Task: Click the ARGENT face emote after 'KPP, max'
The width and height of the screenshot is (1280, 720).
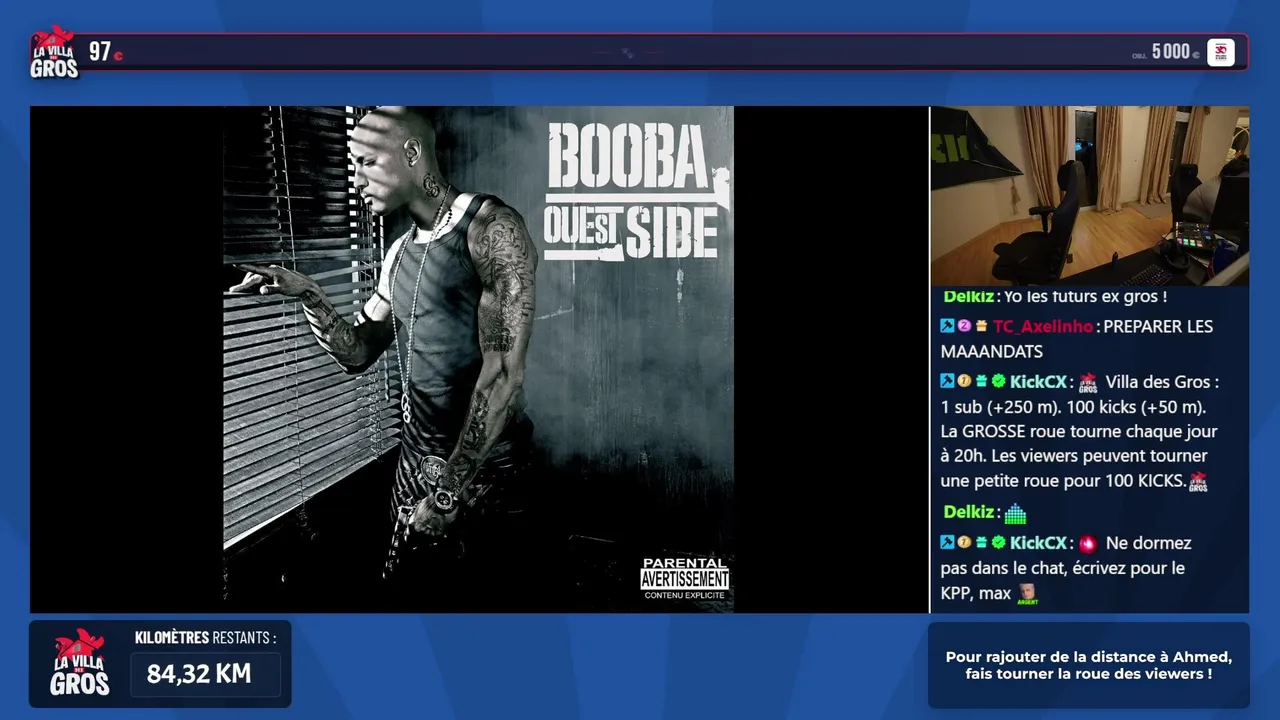Action: tap(1027, 594)
